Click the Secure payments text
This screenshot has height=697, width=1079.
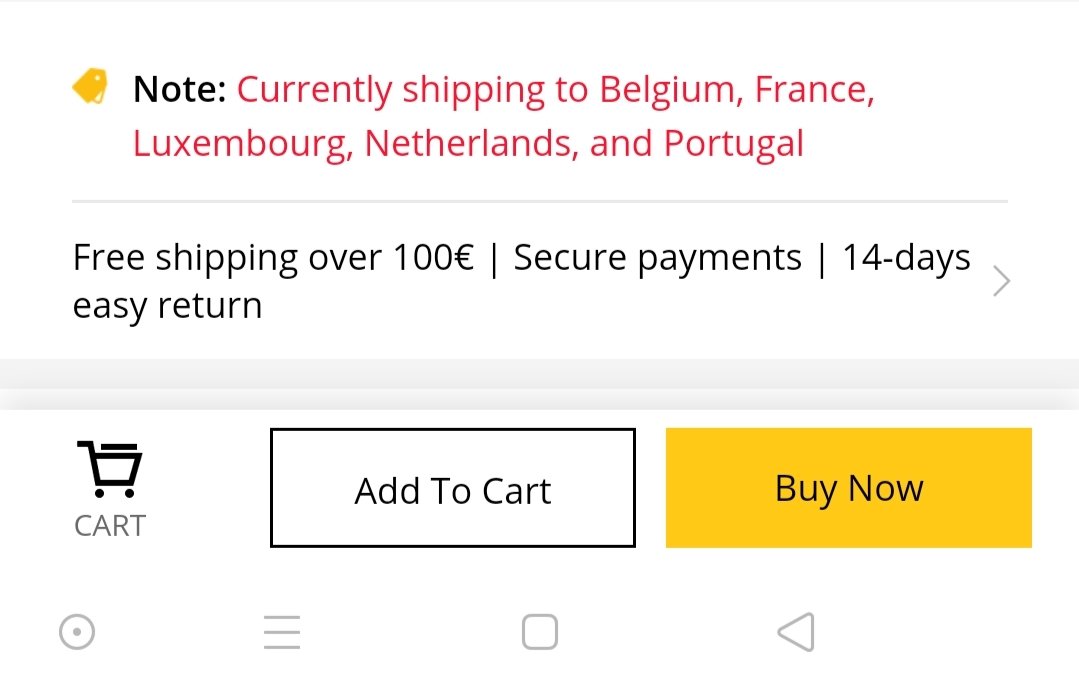coord(658,259)
